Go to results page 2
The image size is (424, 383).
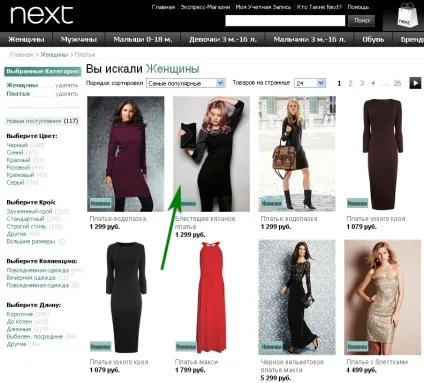pos(350,83)
